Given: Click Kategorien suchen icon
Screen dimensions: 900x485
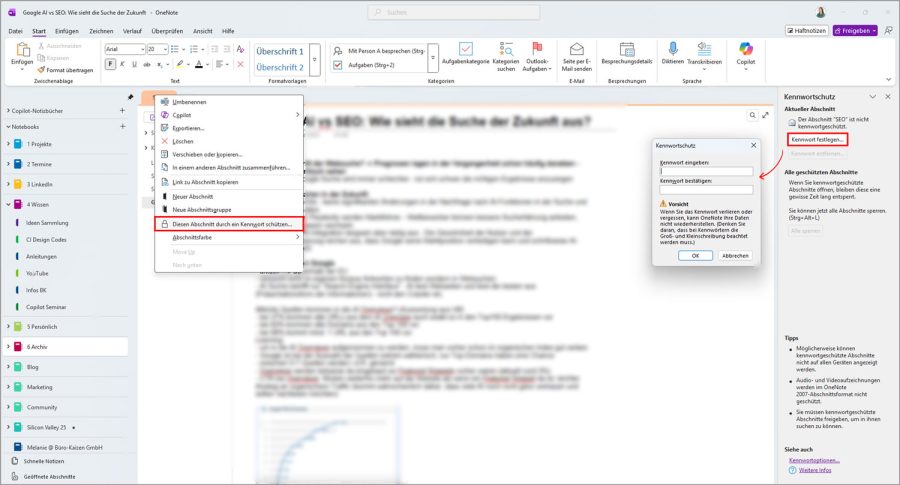Looking at the screenshot, I should tap(506, 49).
